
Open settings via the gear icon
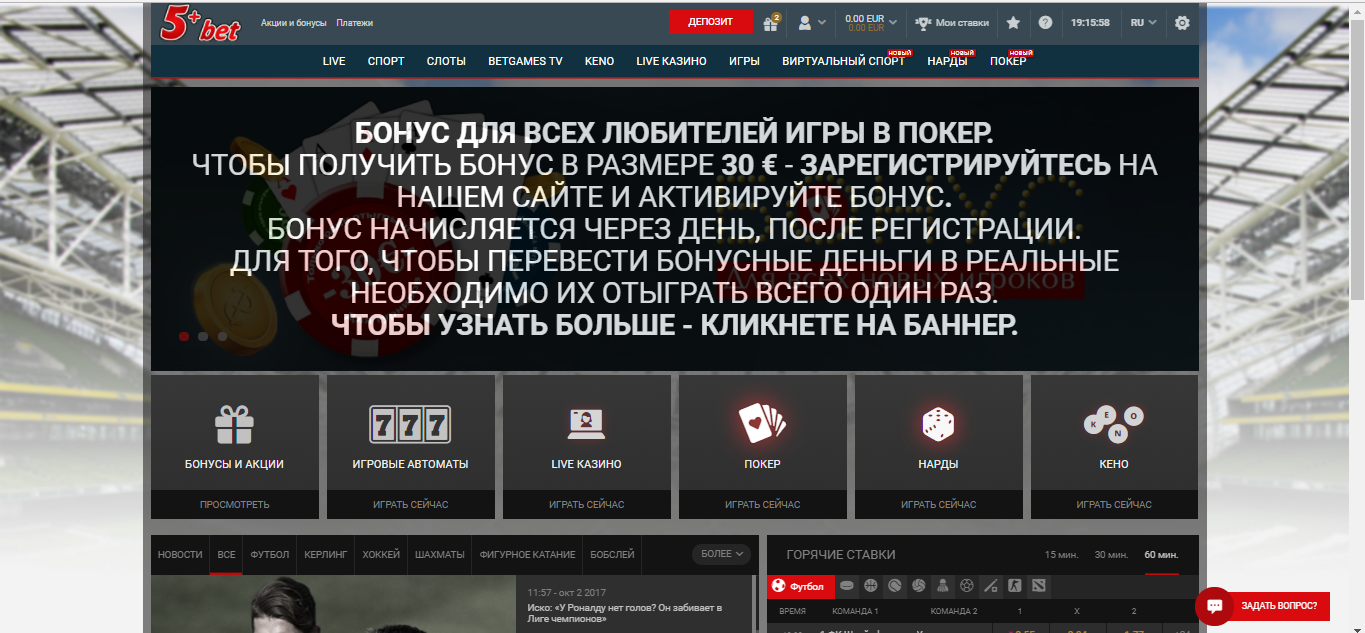[x=1181, y=21]
